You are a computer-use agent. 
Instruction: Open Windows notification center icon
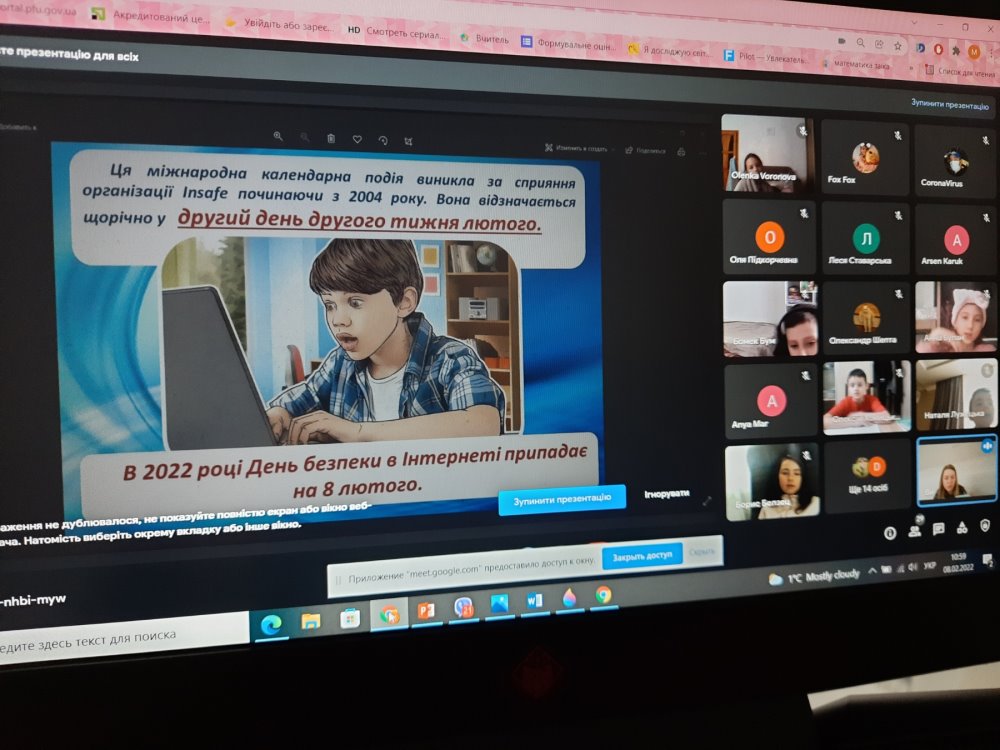tap(988, 560)
